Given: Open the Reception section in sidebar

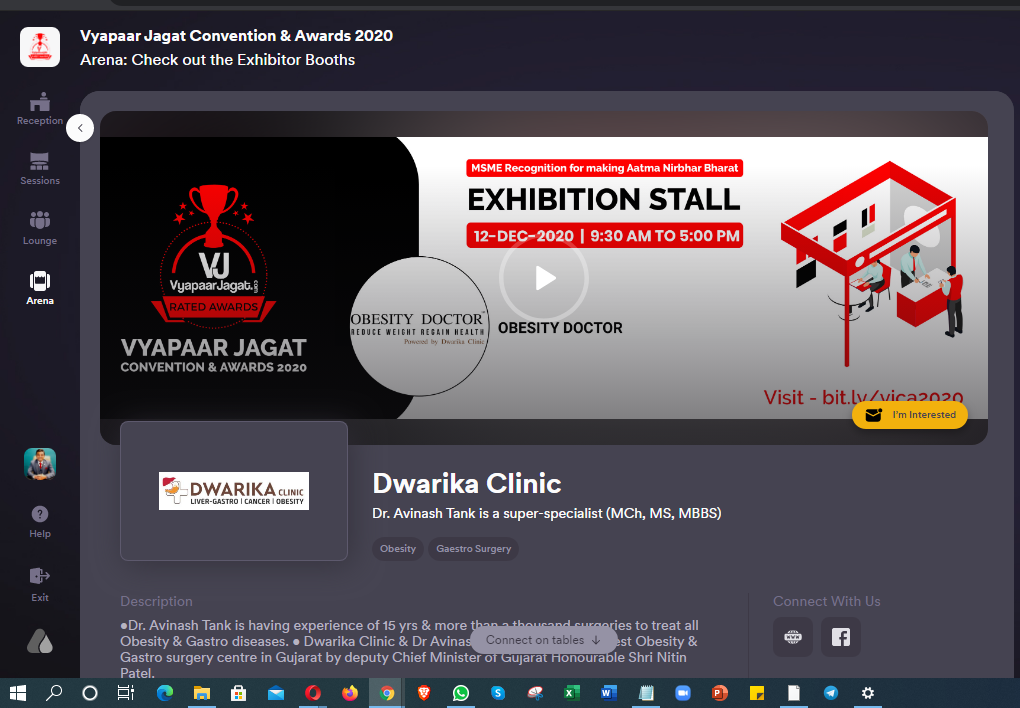Looking at the screenshot, I should point(40,109).
